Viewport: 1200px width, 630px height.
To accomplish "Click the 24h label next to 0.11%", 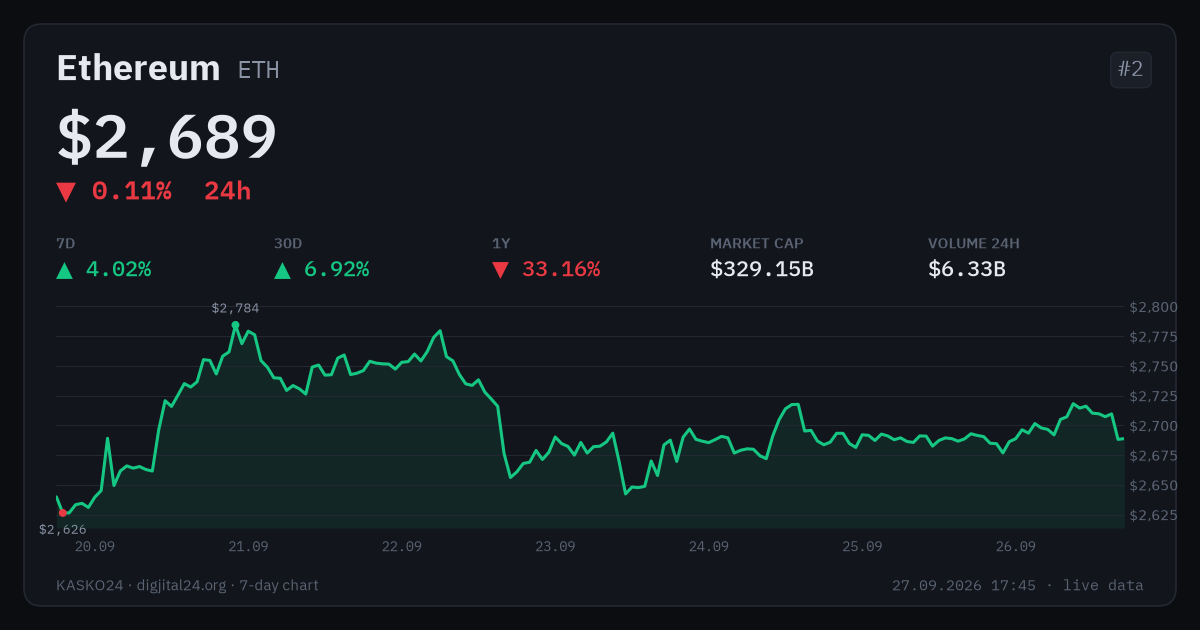I will click(x=228, y=191).
